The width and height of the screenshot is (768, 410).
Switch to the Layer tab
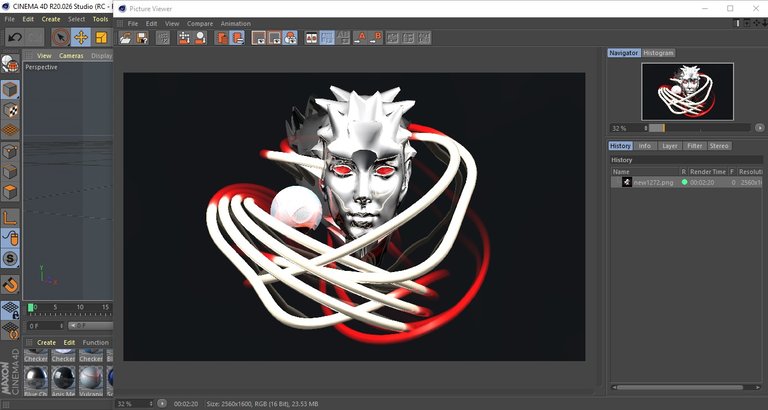tap(670, 146)
